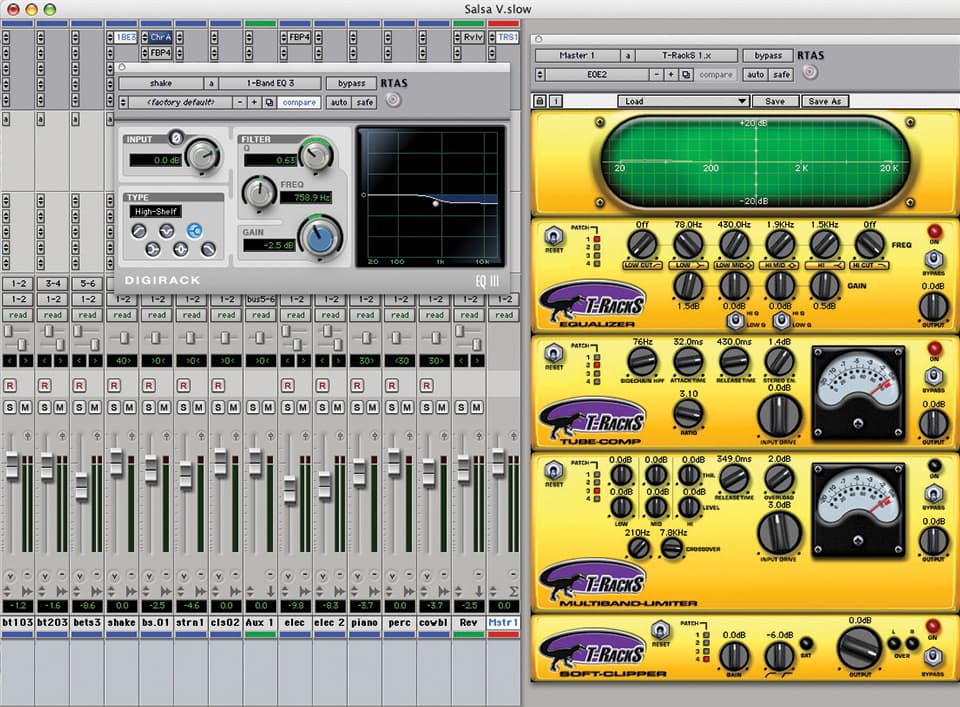Click auto in the EQ 3 window
Viewport: 960px width, 707px height.
tap(339, 102)
